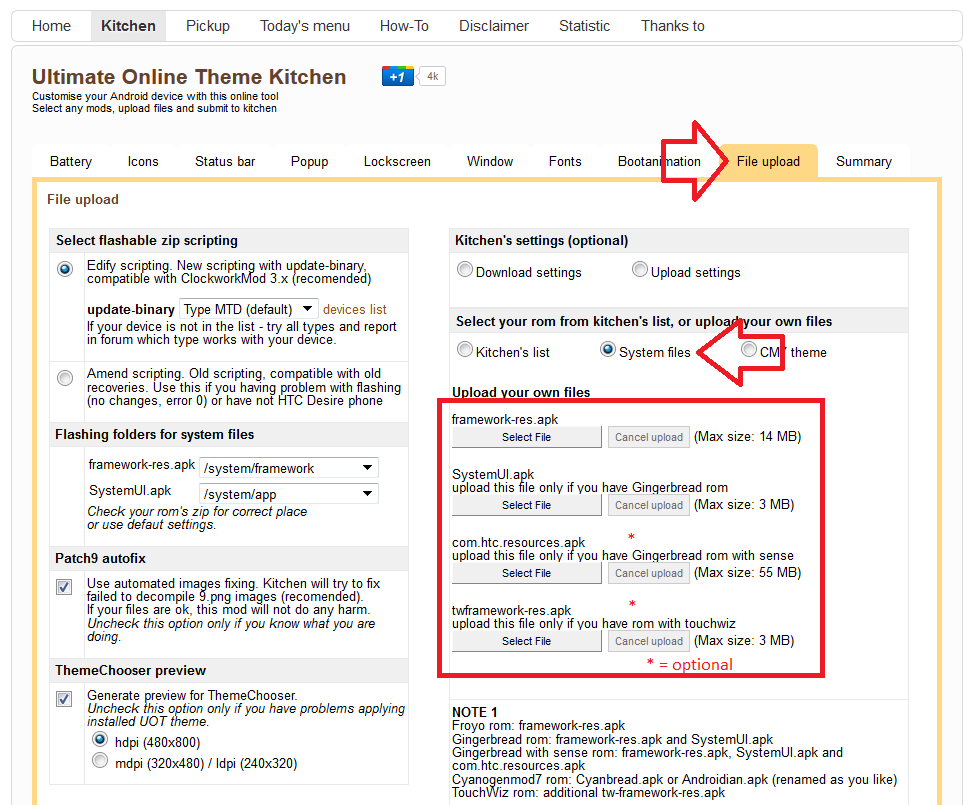The image size is (963, 805).
Task: Click the 'Patch9 autofix' section header
Action: click(101, 559)
